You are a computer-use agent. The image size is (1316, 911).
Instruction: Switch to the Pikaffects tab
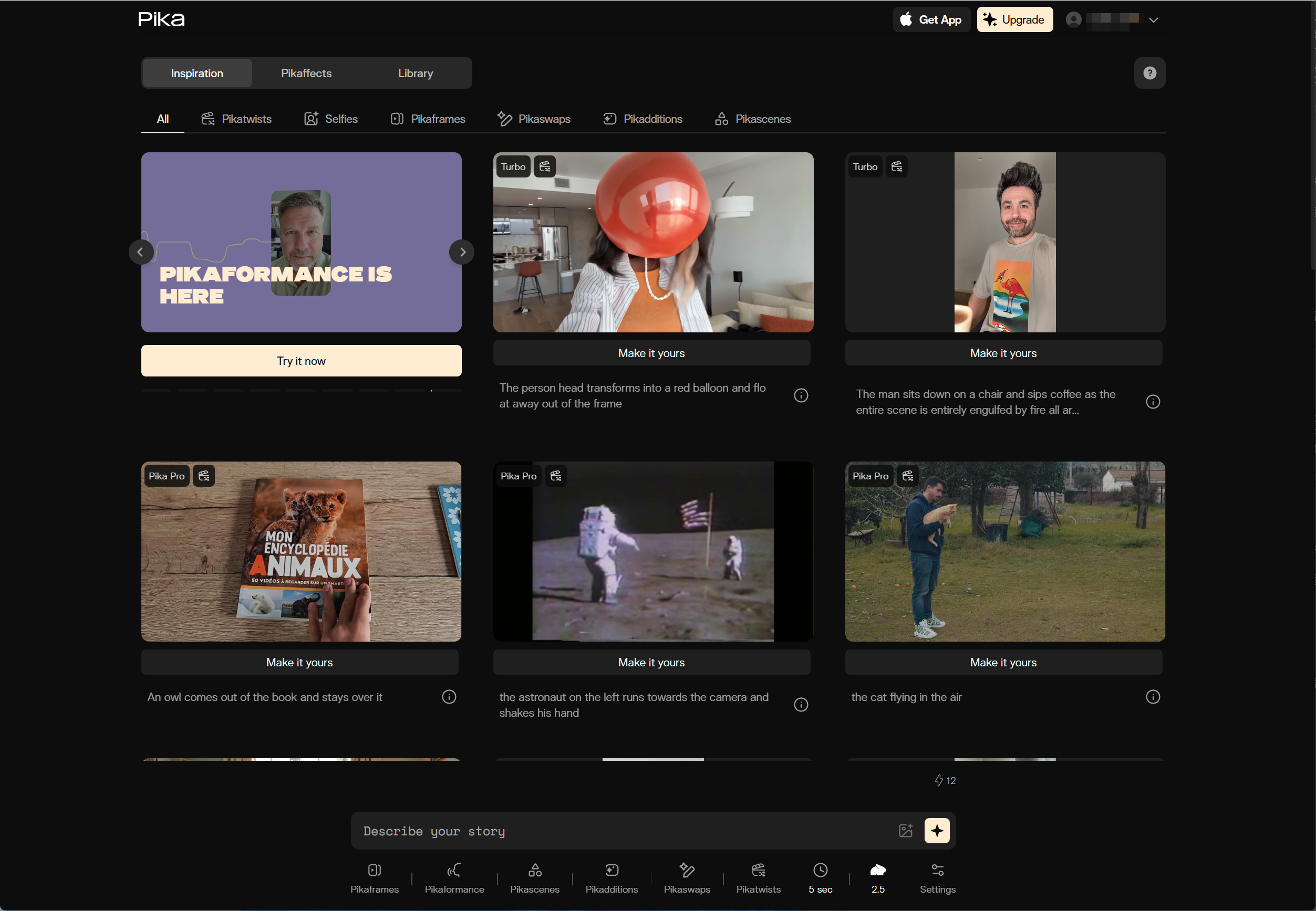point(306,73)
